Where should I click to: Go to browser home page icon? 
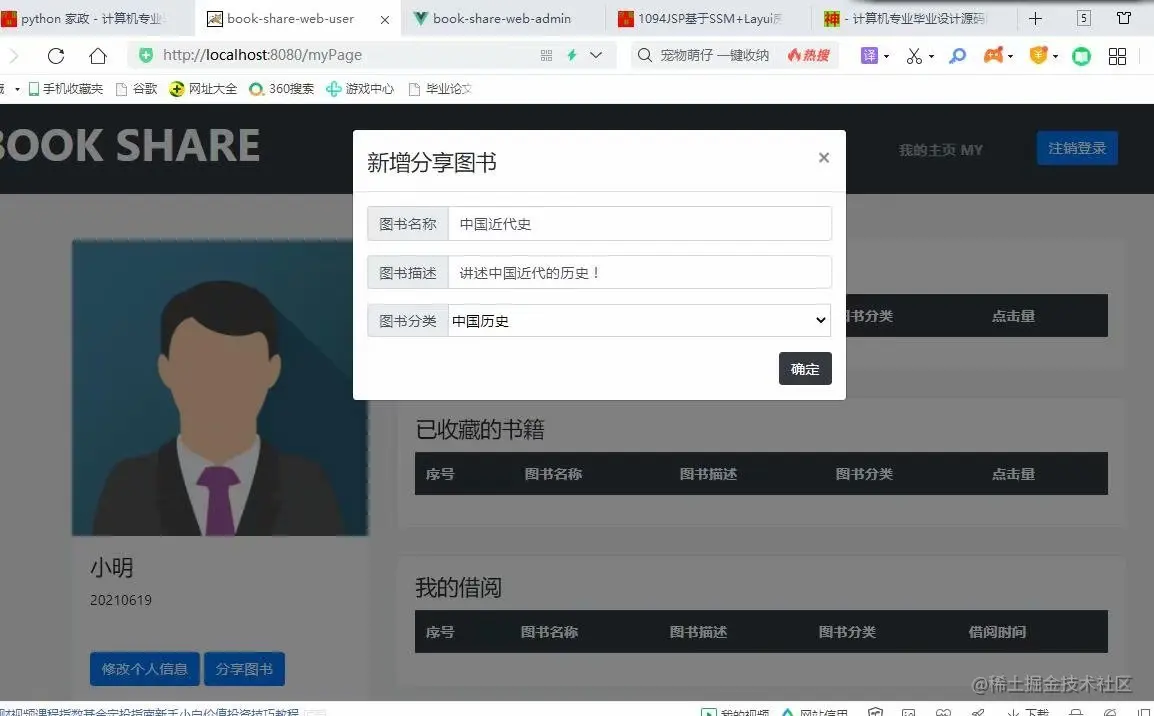(98, 55)
